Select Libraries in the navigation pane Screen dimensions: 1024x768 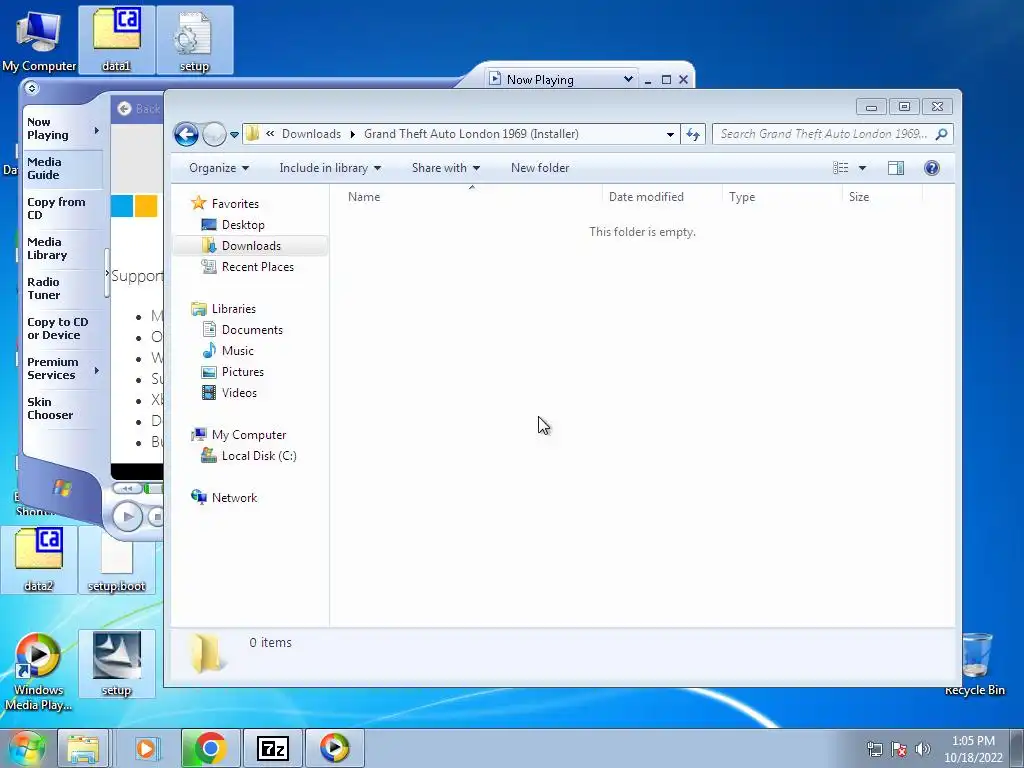(x=223, y=308)
